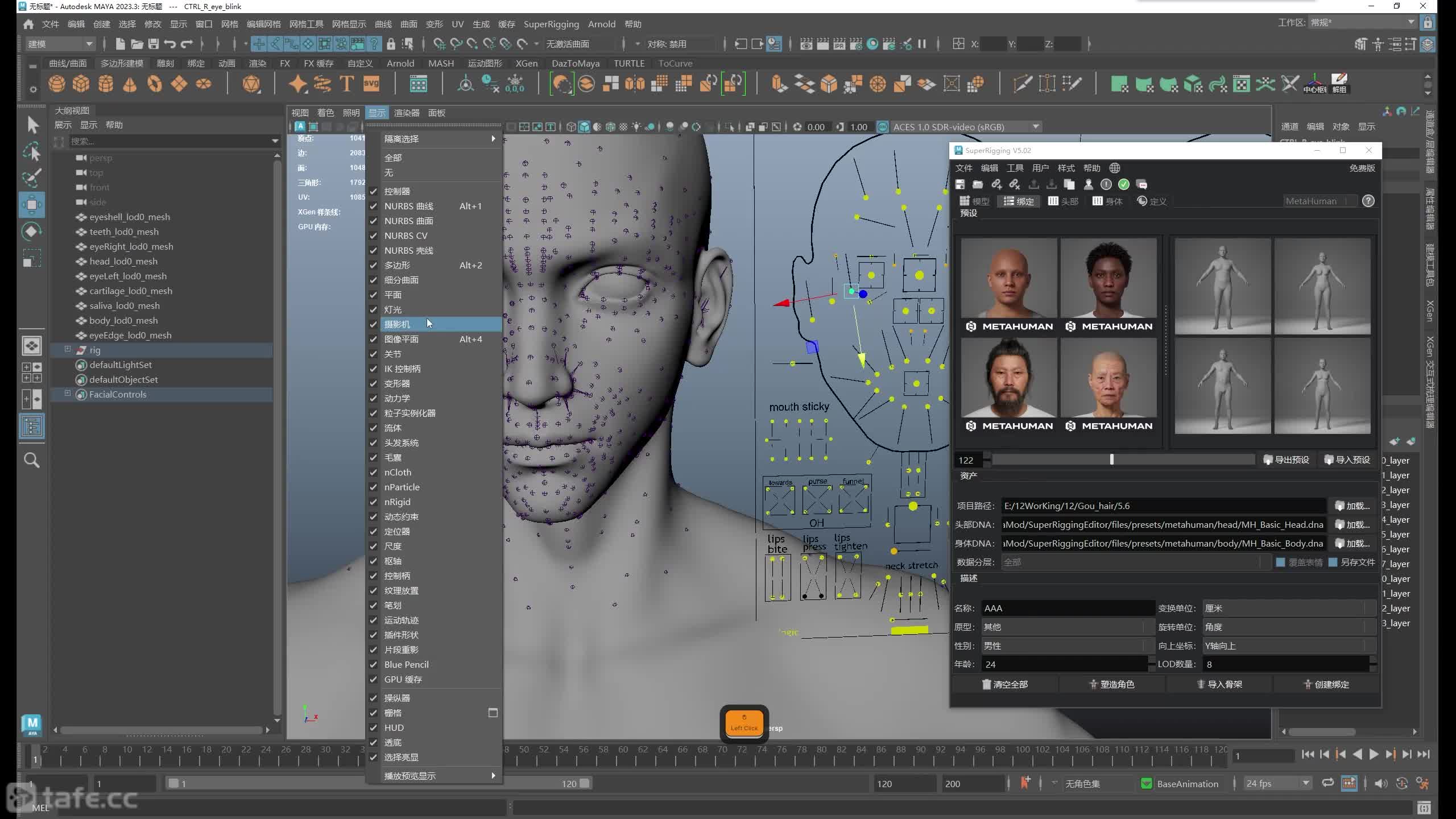1456x819 pixels.
Task: Toggle the NURBS 曲线 checkbox
Action: click(374, 206)
